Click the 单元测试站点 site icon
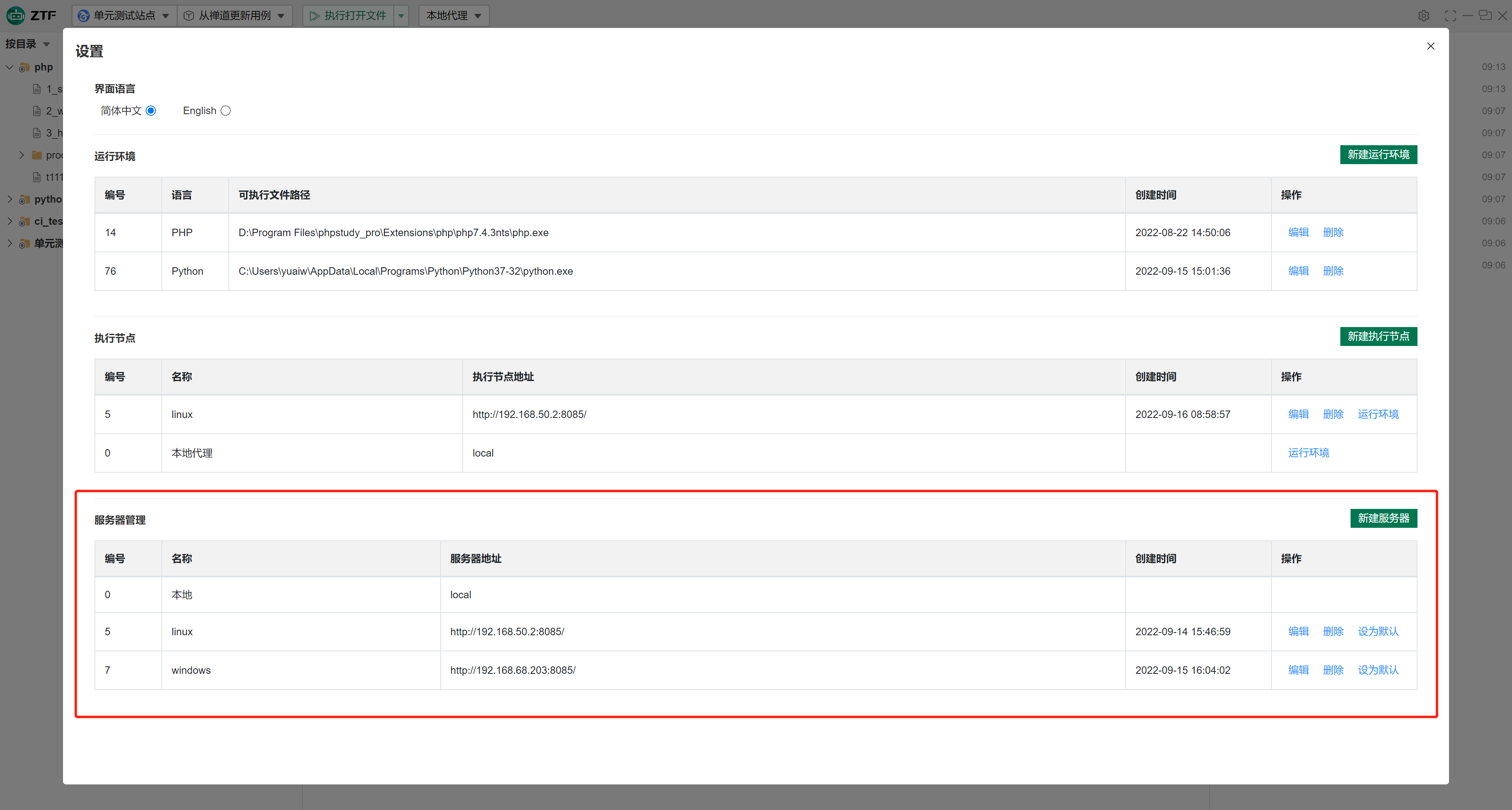This screenshot has height=810, width=1512. coord(84,16)
